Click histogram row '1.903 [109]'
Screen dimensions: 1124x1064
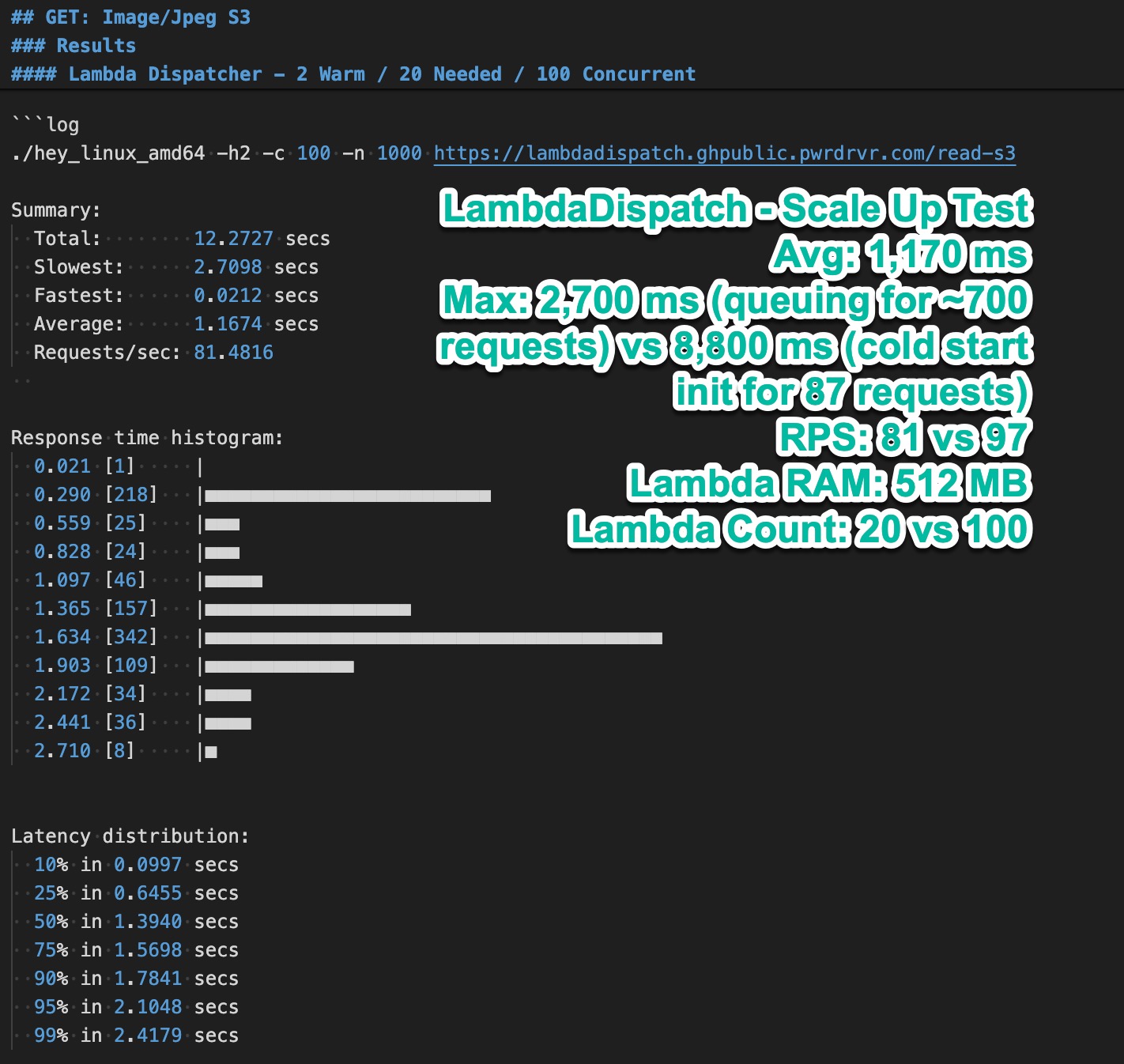tap(194, 666)
